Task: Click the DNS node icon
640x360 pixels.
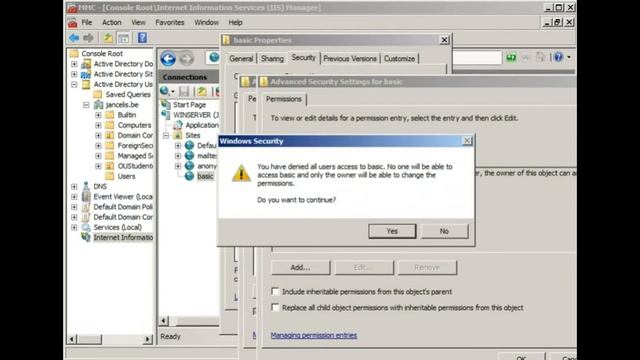Action: pyautogui.click(x=86, y=186)
